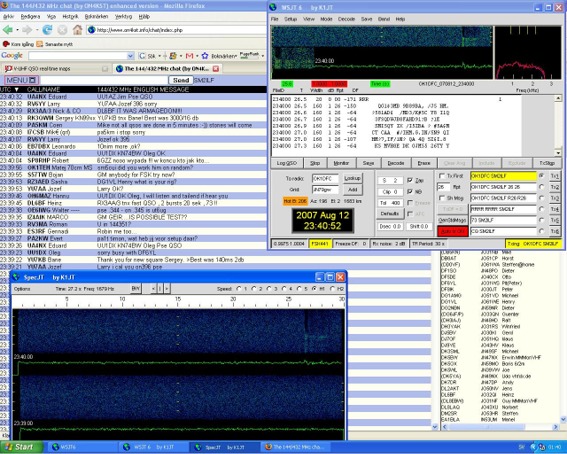This screenshot has height=454, width=567.
Task: Open the WSJT Mode menu
Action: 326,19
